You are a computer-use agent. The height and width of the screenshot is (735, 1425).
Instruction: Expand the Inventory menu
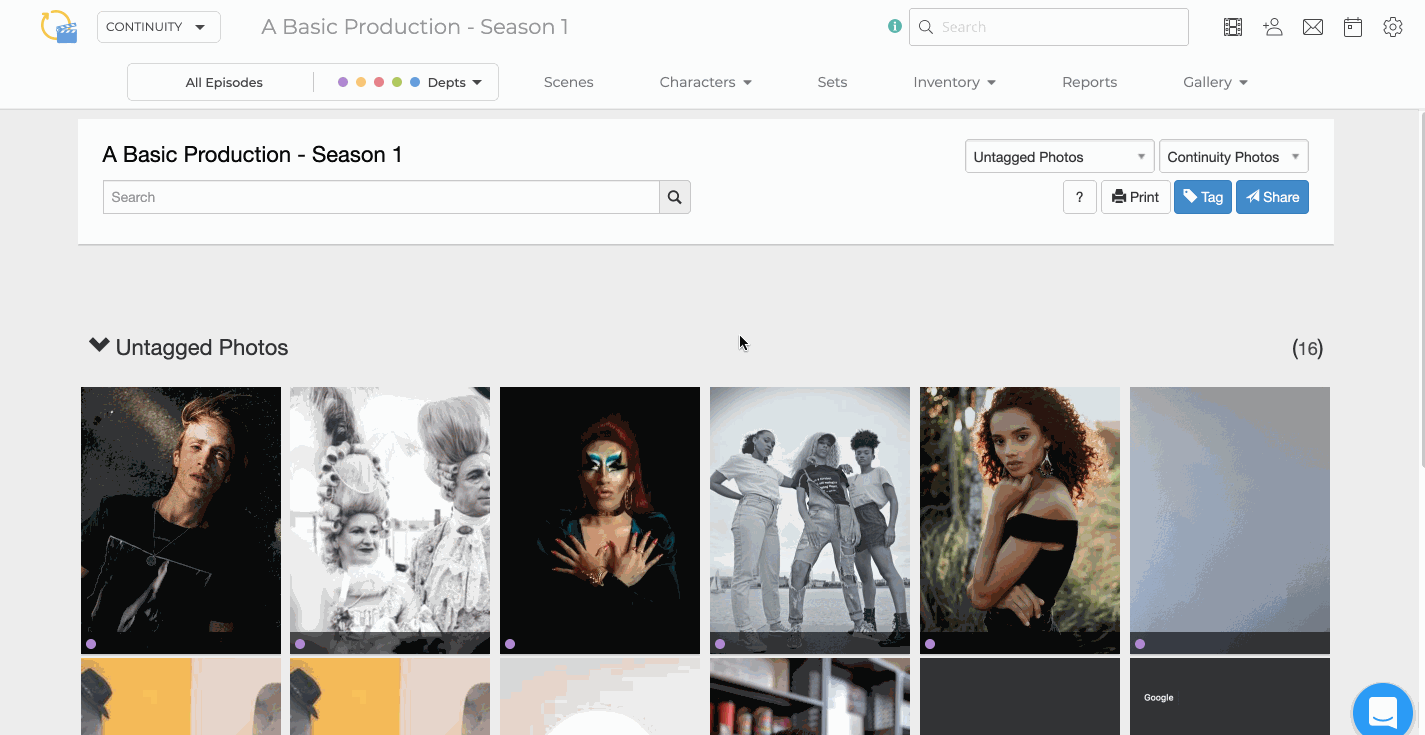click(x=954, y=82)
